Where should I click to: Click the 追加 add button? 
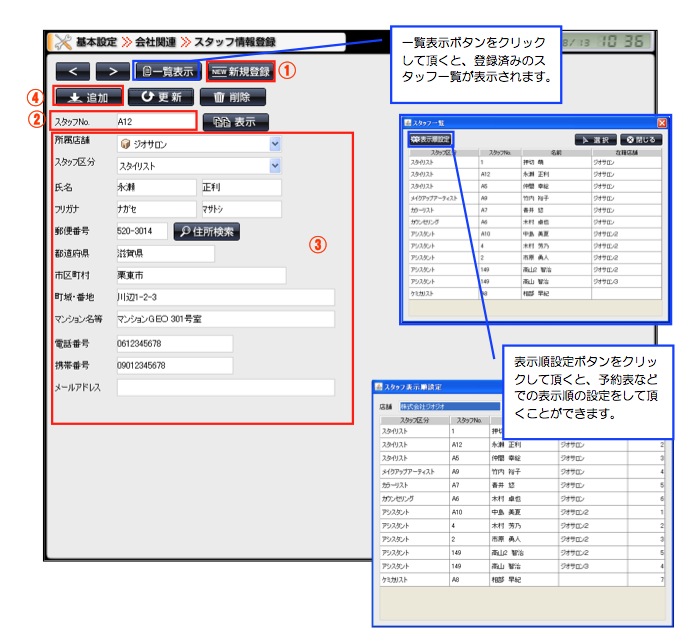[x=88, y=97]
